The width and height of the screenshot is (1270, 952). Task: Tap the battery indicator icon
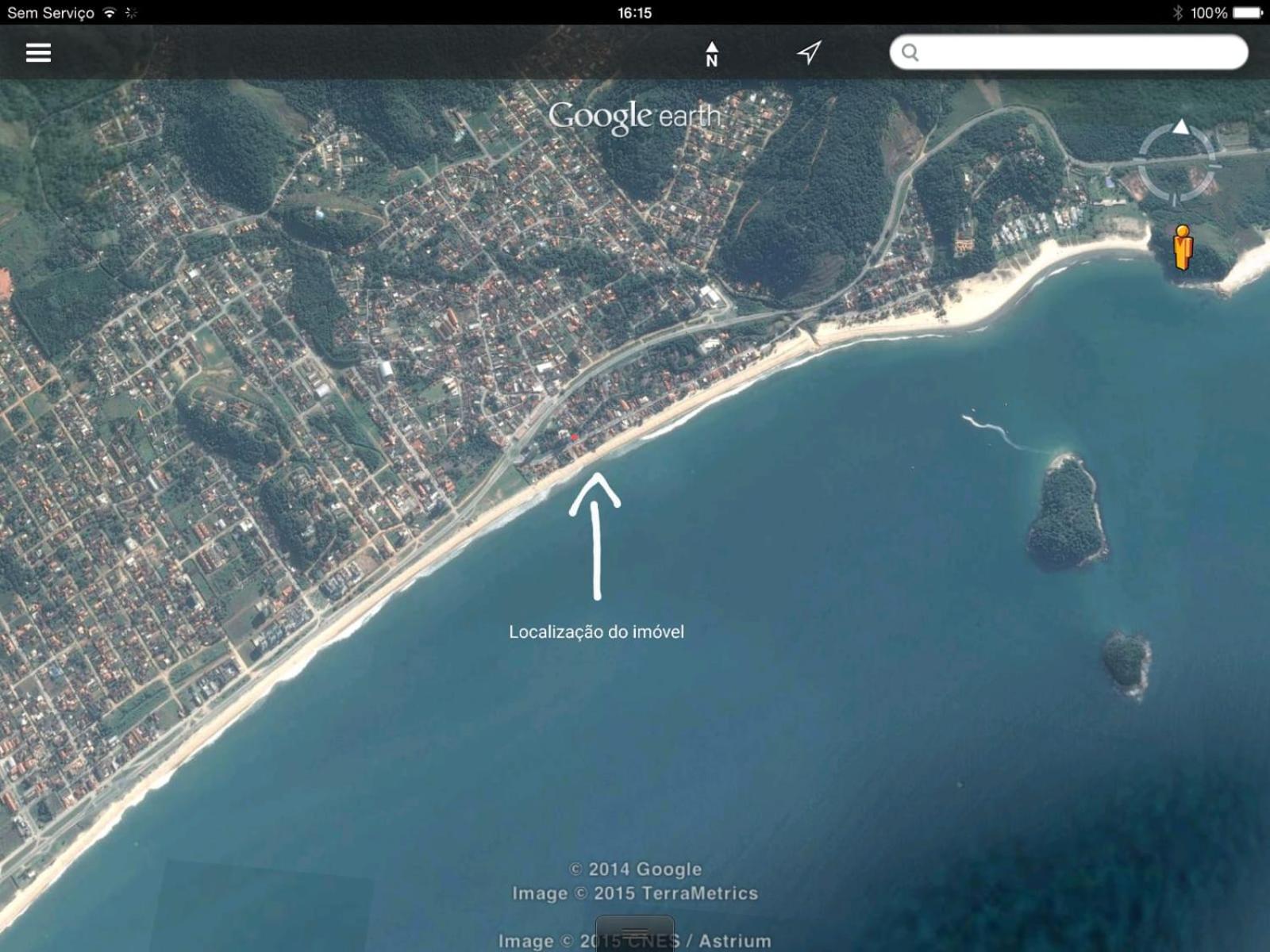pyautogui.click(x=1248, y=13)
